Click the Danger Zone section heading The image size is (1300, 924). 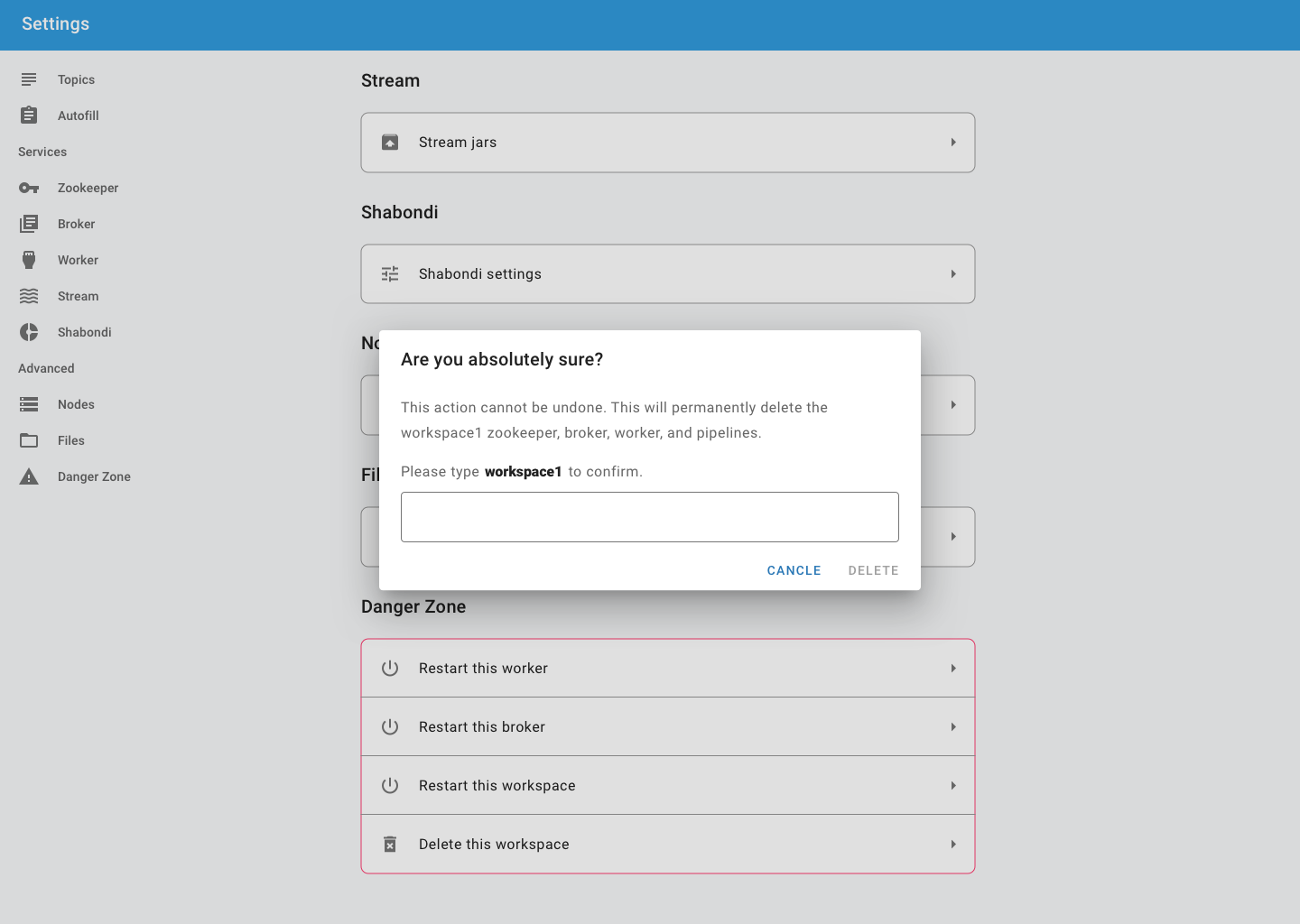(413, 606)
